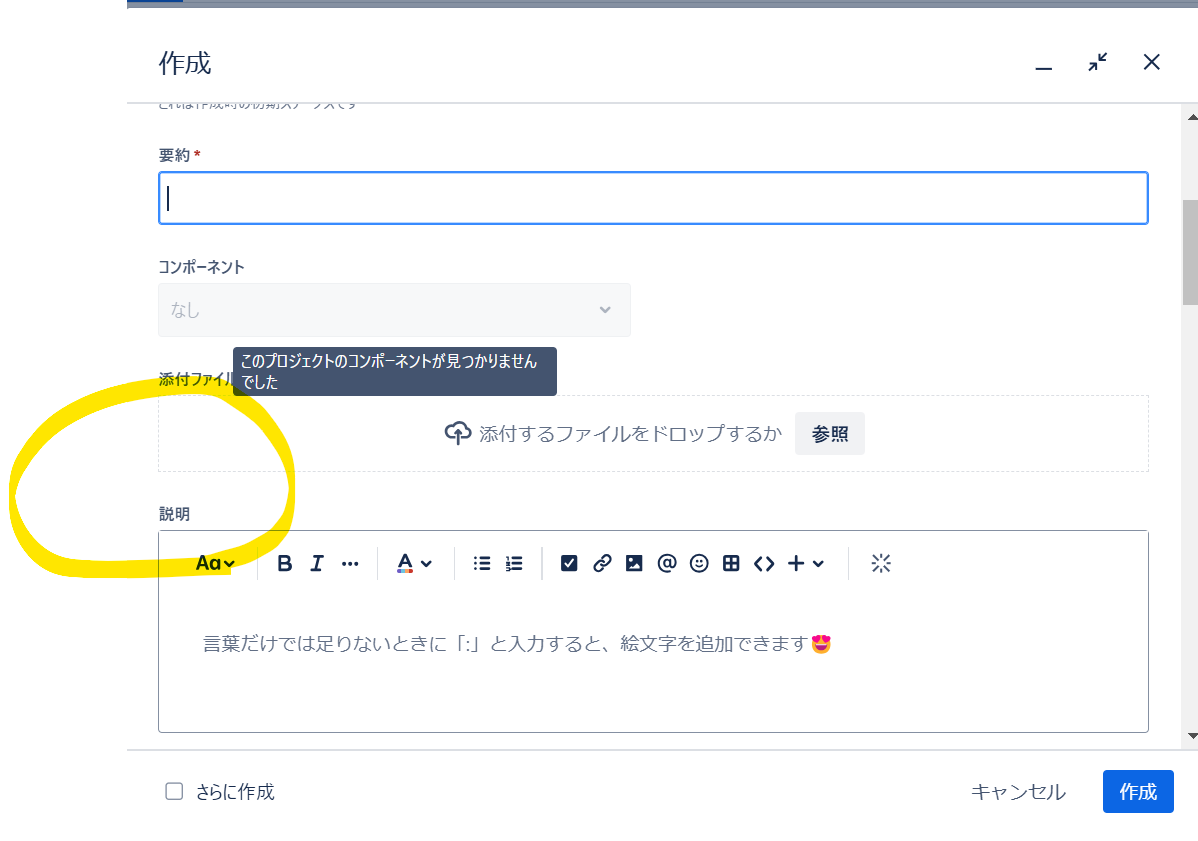Screen dimensions: 1198x841
Task: Add an action item checkbox
Action: pos(569,564)
